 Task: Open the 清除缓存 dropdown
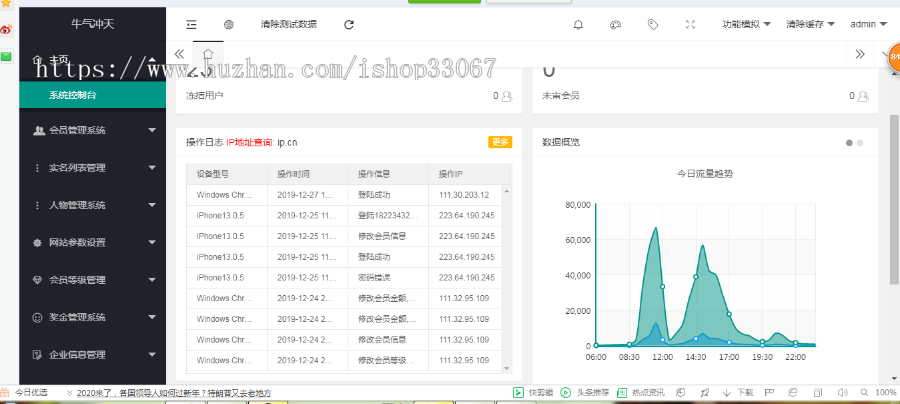810,24
